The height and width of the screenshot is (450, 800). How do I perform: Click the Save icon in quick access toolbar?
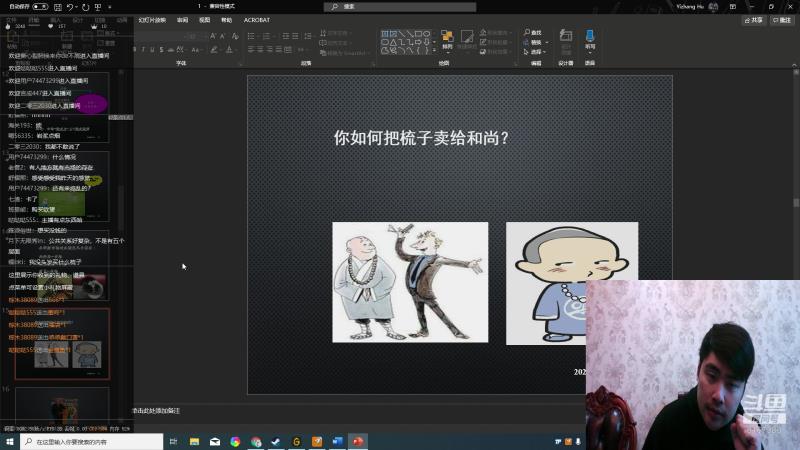(58, 6)
